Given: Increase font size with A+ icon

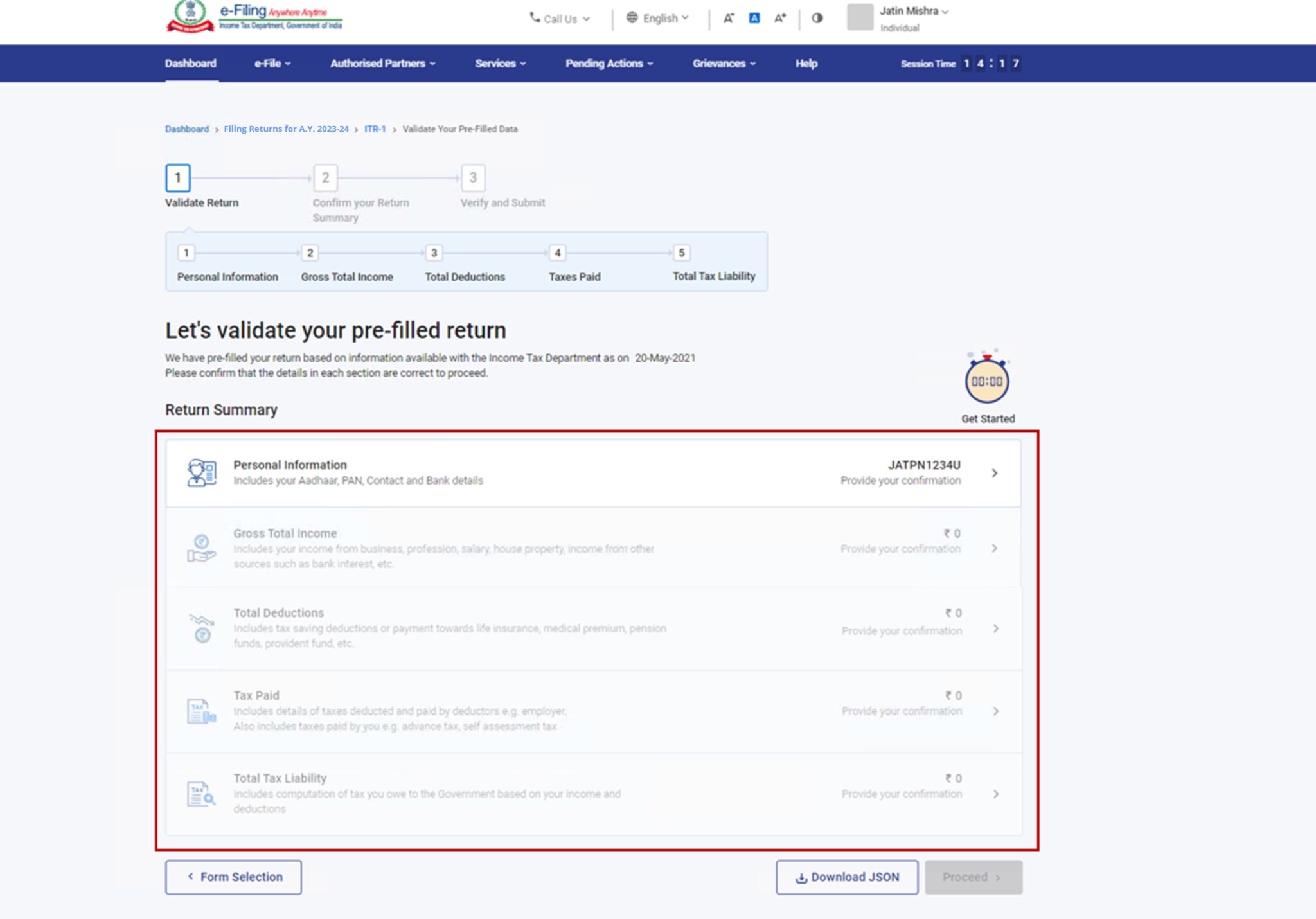Looking at the screenshot, I should click(779, 18).
